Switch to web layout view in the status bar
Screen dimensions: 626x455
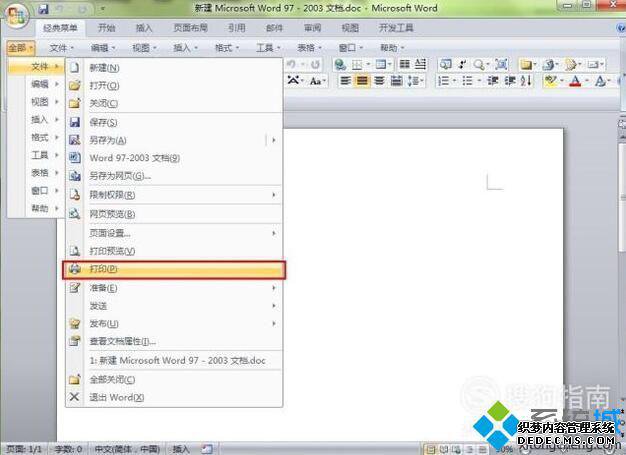pos(456,449)
